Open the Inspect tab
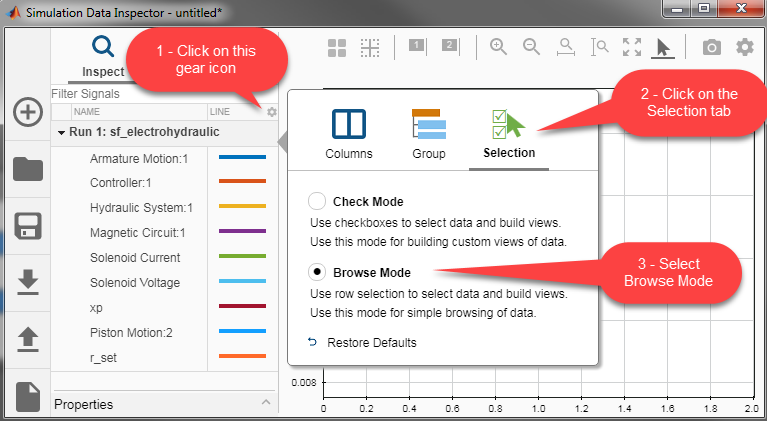 coord(103,55)
